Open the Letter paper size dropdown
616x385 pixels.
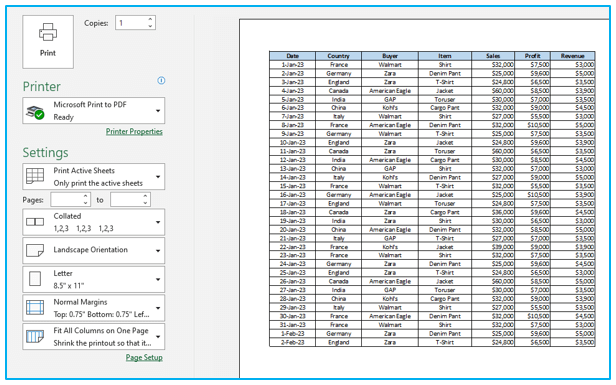pos(94,279)
